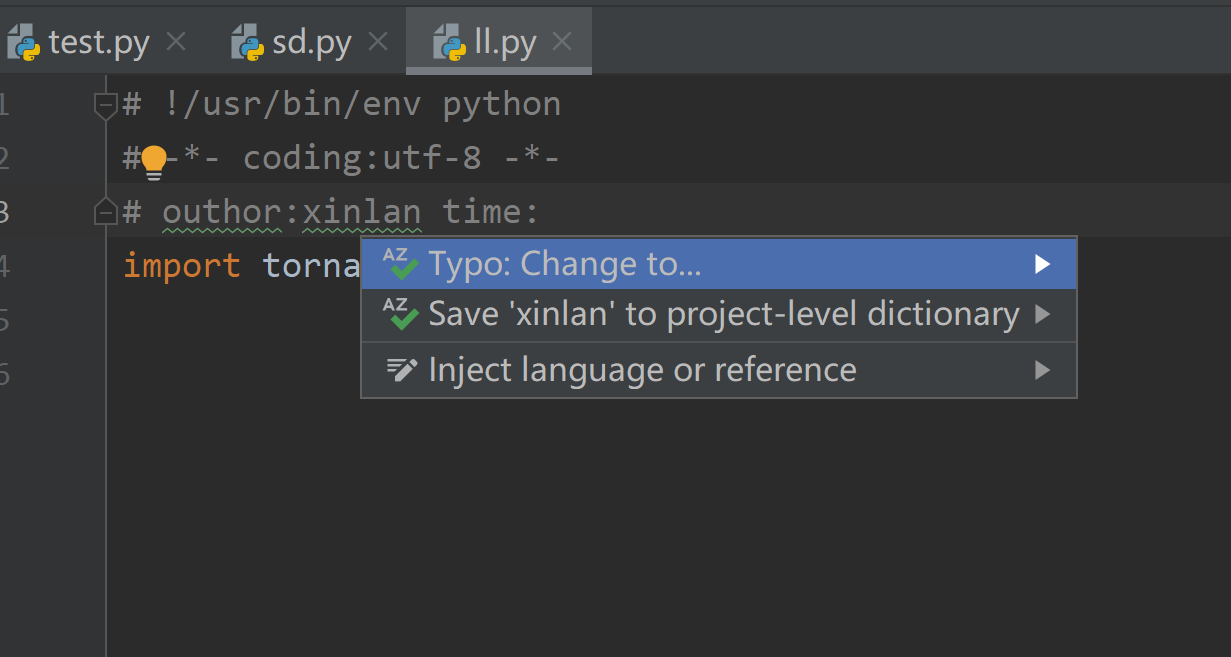Click the Python file icon on ll.py tab

click(x=449, y=43)
